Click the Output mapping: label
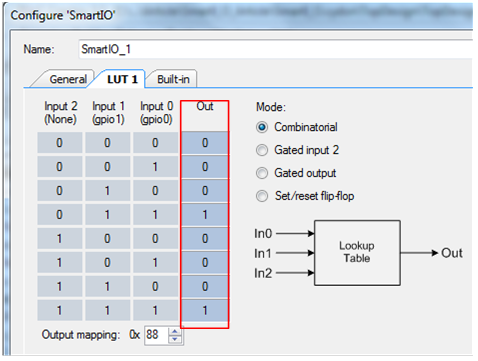Image resolution: width=478 pixels, height=361 pixels. pyautogui.click(x=80, y=335)
